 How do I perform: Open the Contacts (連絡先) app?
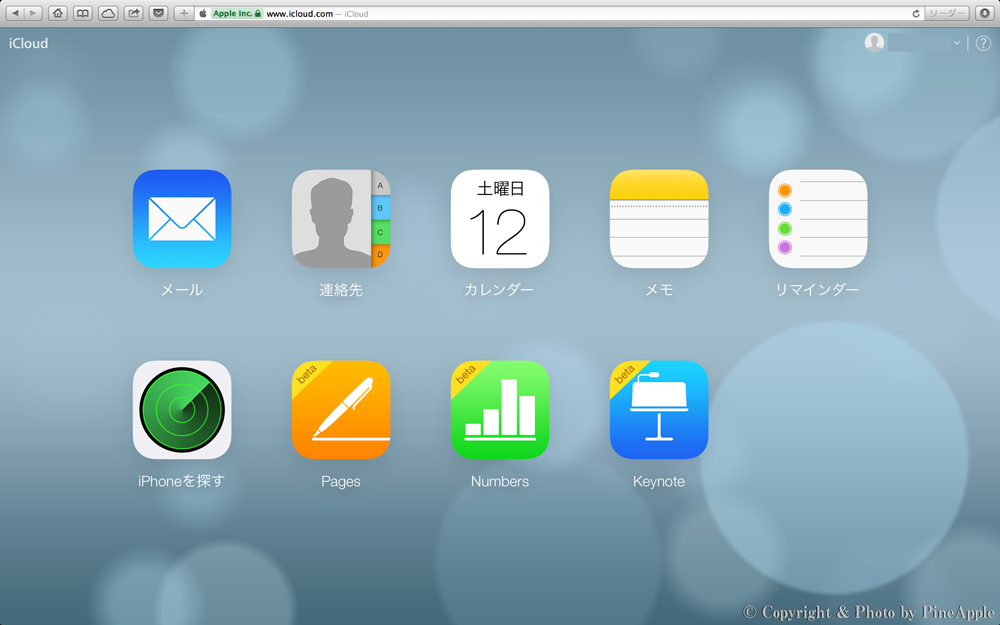click(x=340, y=219)
